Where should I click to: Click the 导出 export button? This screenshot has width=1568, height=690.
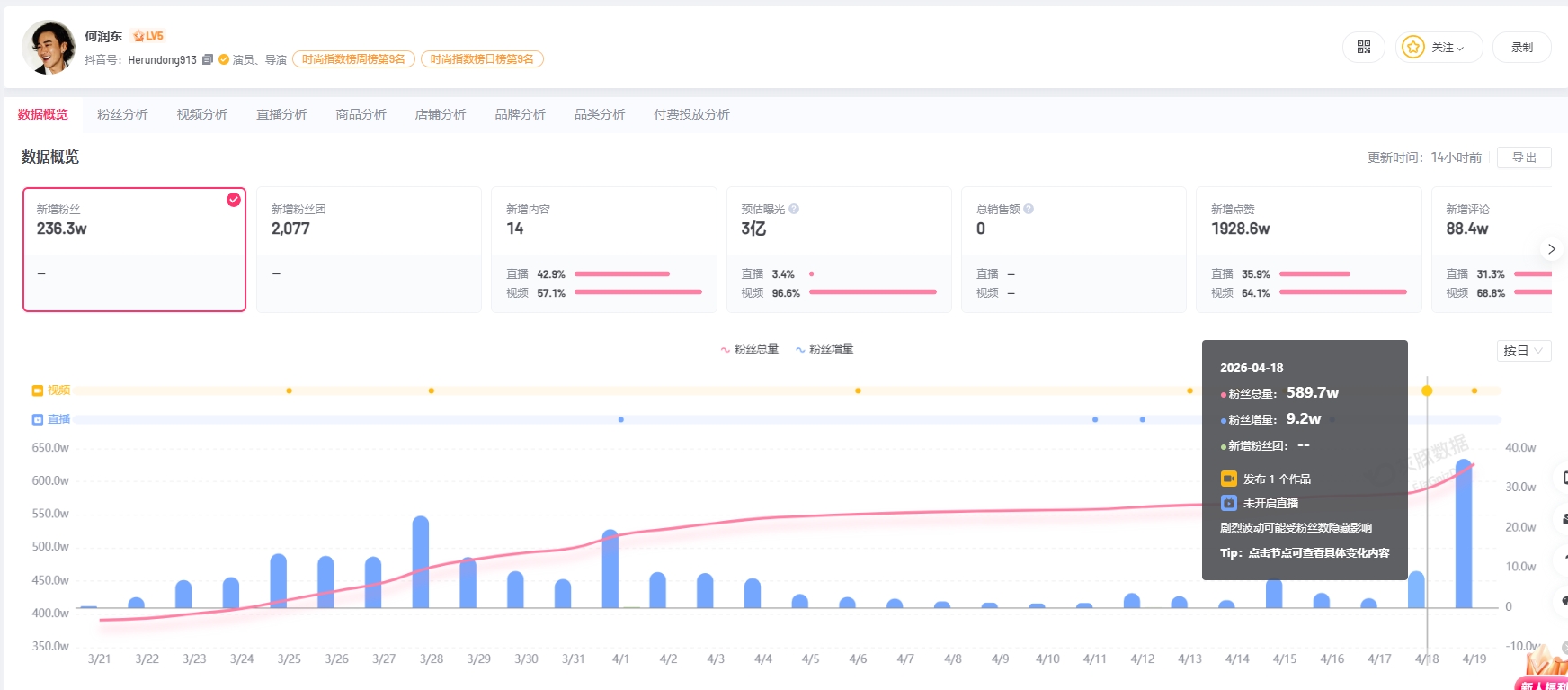(1523, 157)
